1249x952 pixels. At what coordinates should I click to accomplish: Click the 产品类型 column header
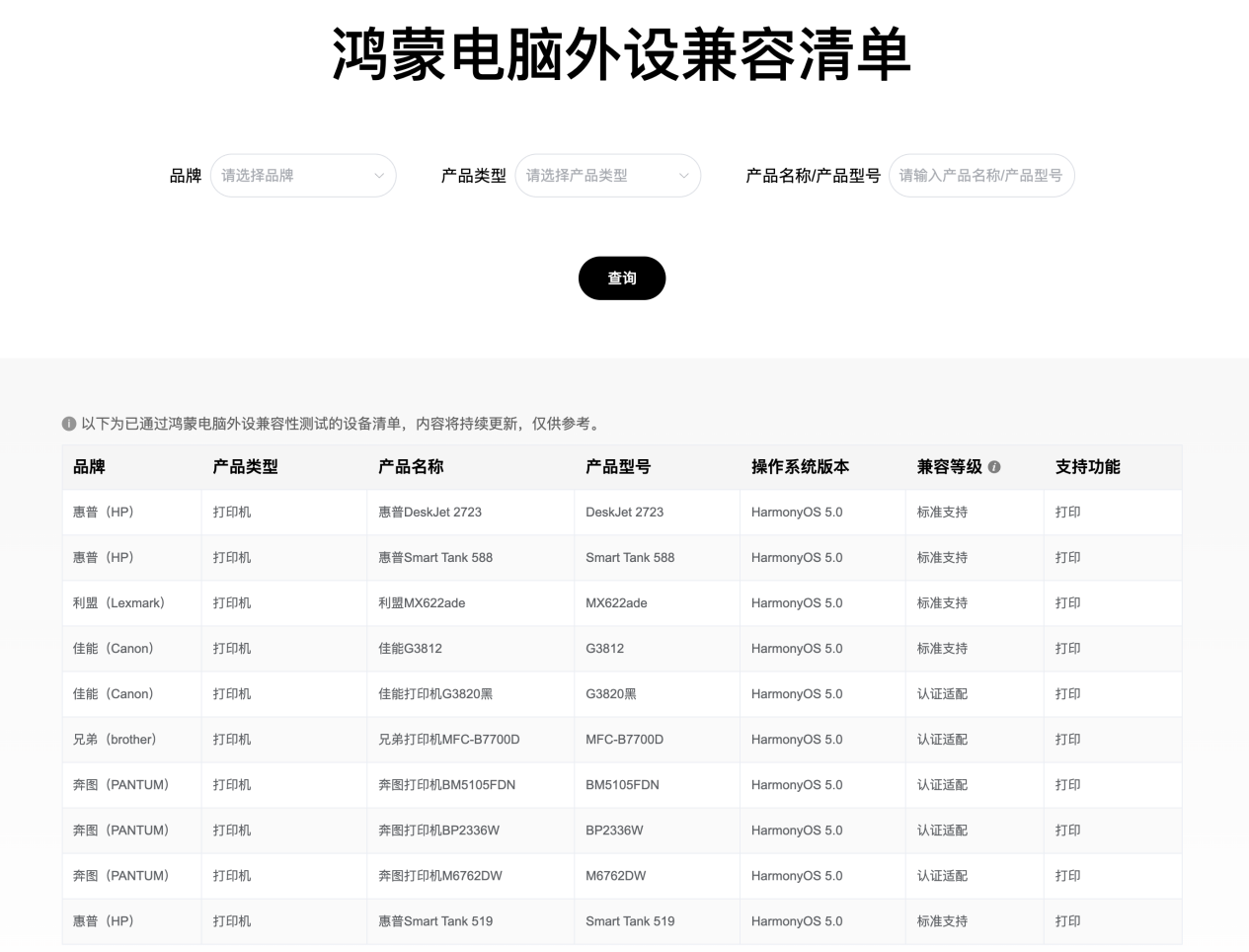pyautogui.click(x=245, y=467)
